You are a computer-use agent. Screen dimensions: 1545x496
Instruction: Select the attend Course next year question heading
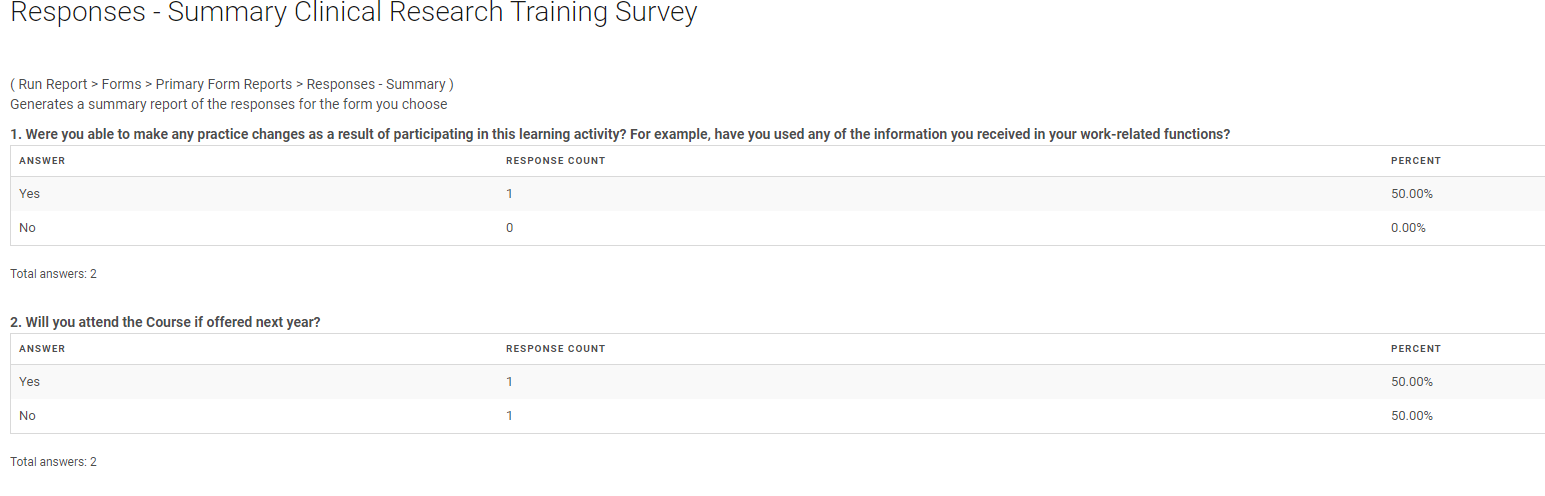pos(165,322)
